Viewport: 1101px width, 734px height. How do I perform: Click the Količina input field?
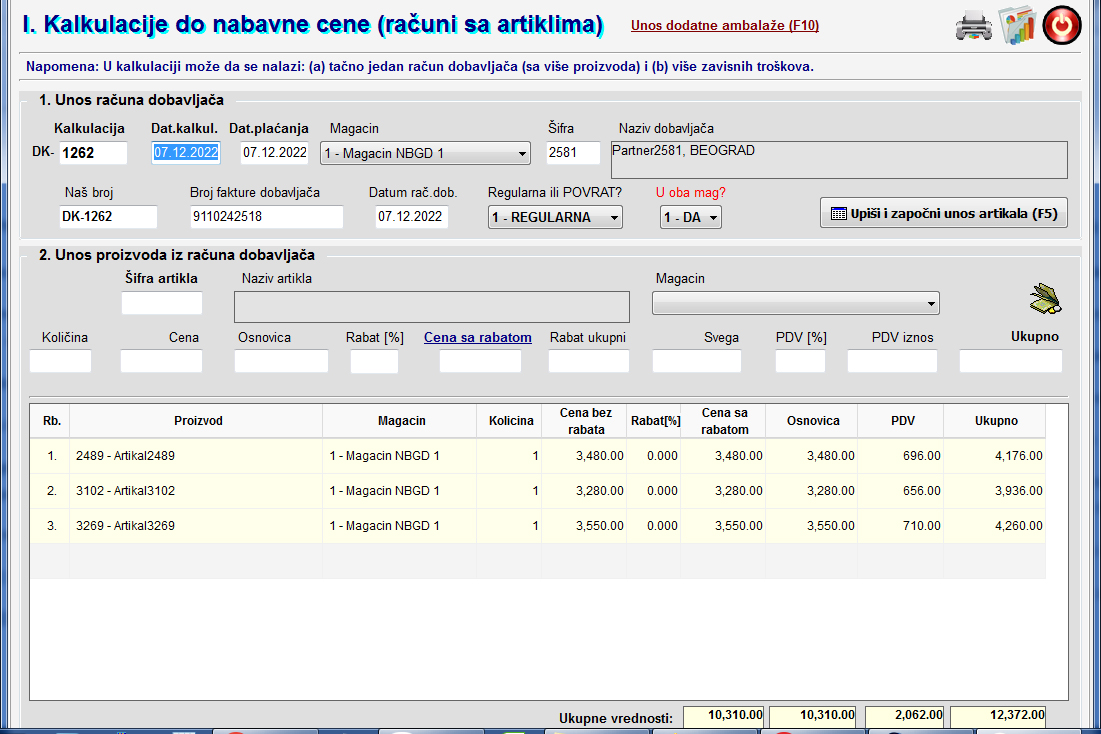tap(60, 361)
